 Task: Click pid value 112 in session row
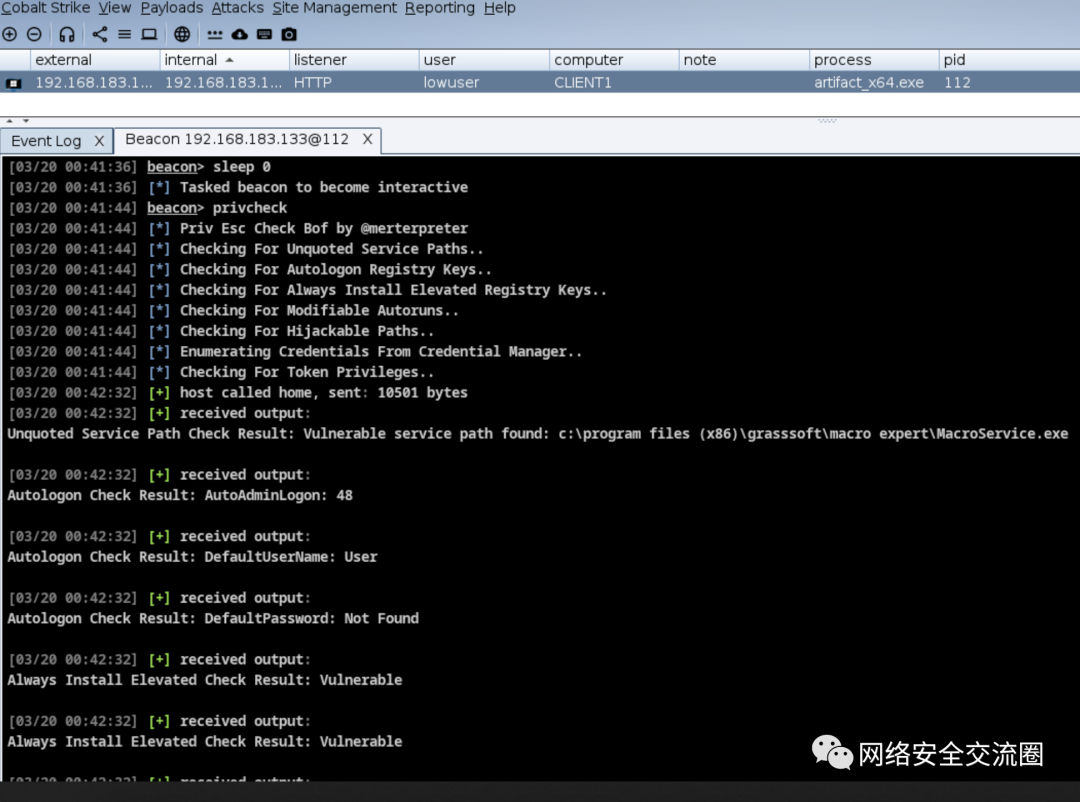coord(957,83)
